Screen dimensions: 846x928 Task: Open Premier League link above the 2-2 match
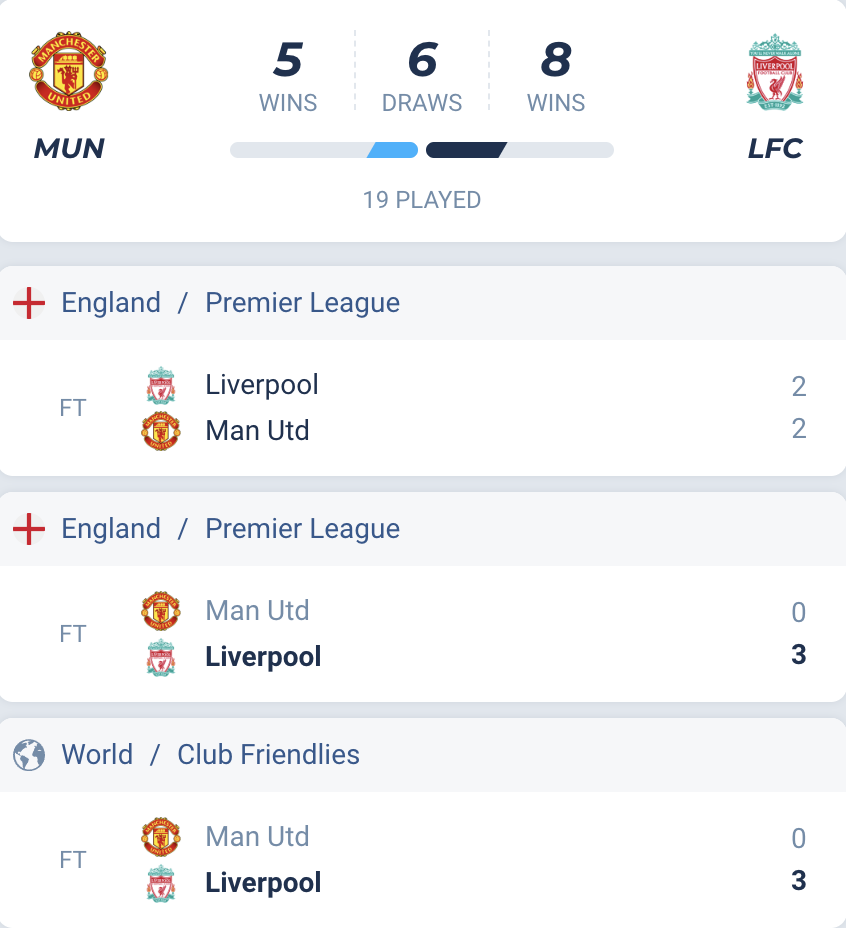(302, 303)
